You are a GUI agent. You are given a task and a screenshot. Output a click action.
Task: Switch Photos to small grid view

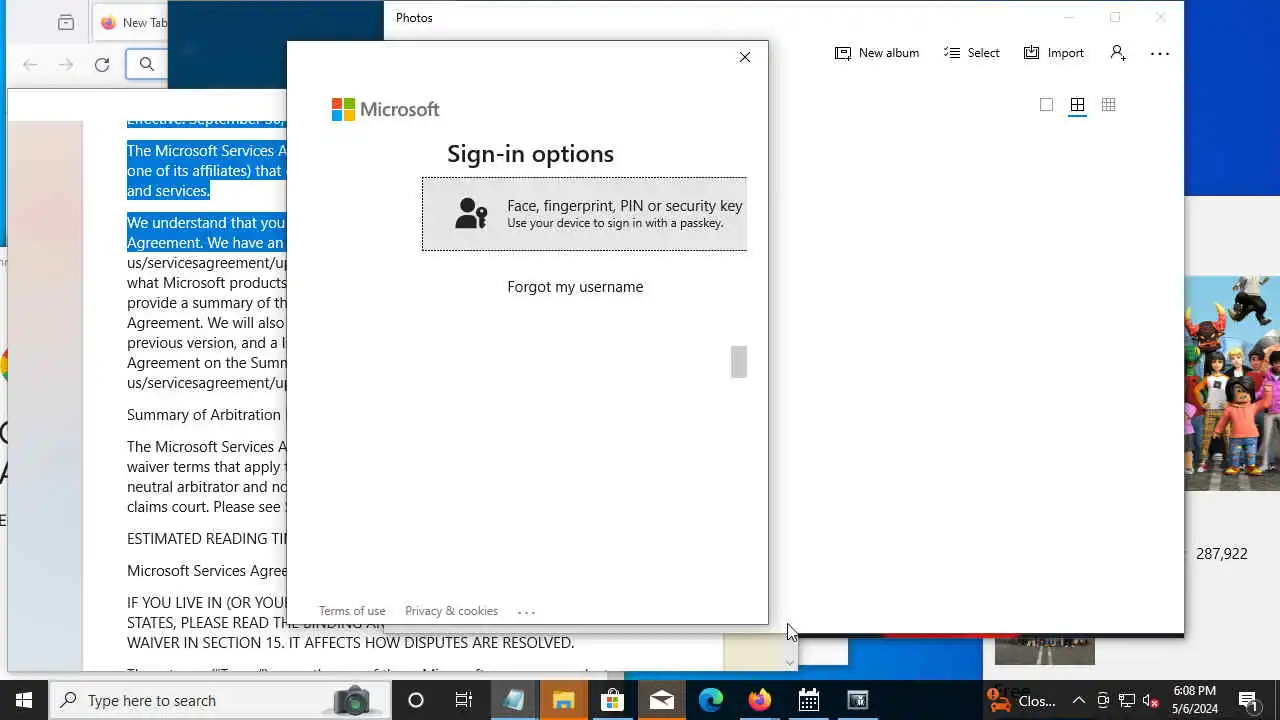1108,105
